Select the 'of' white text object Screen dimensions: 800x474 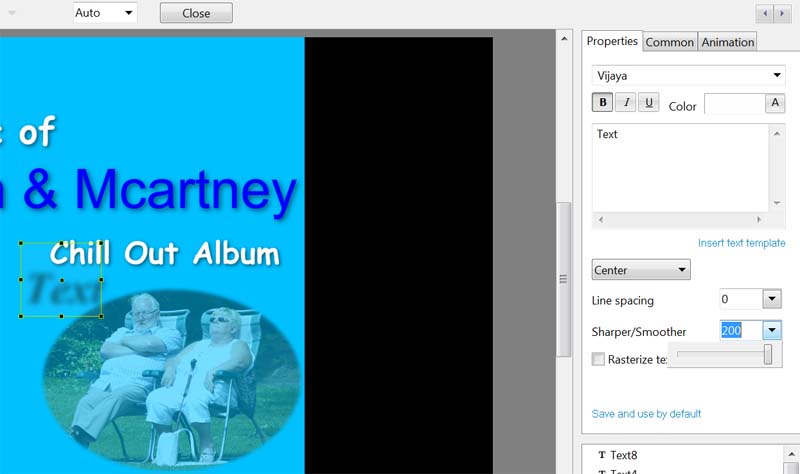coord(37,131)
